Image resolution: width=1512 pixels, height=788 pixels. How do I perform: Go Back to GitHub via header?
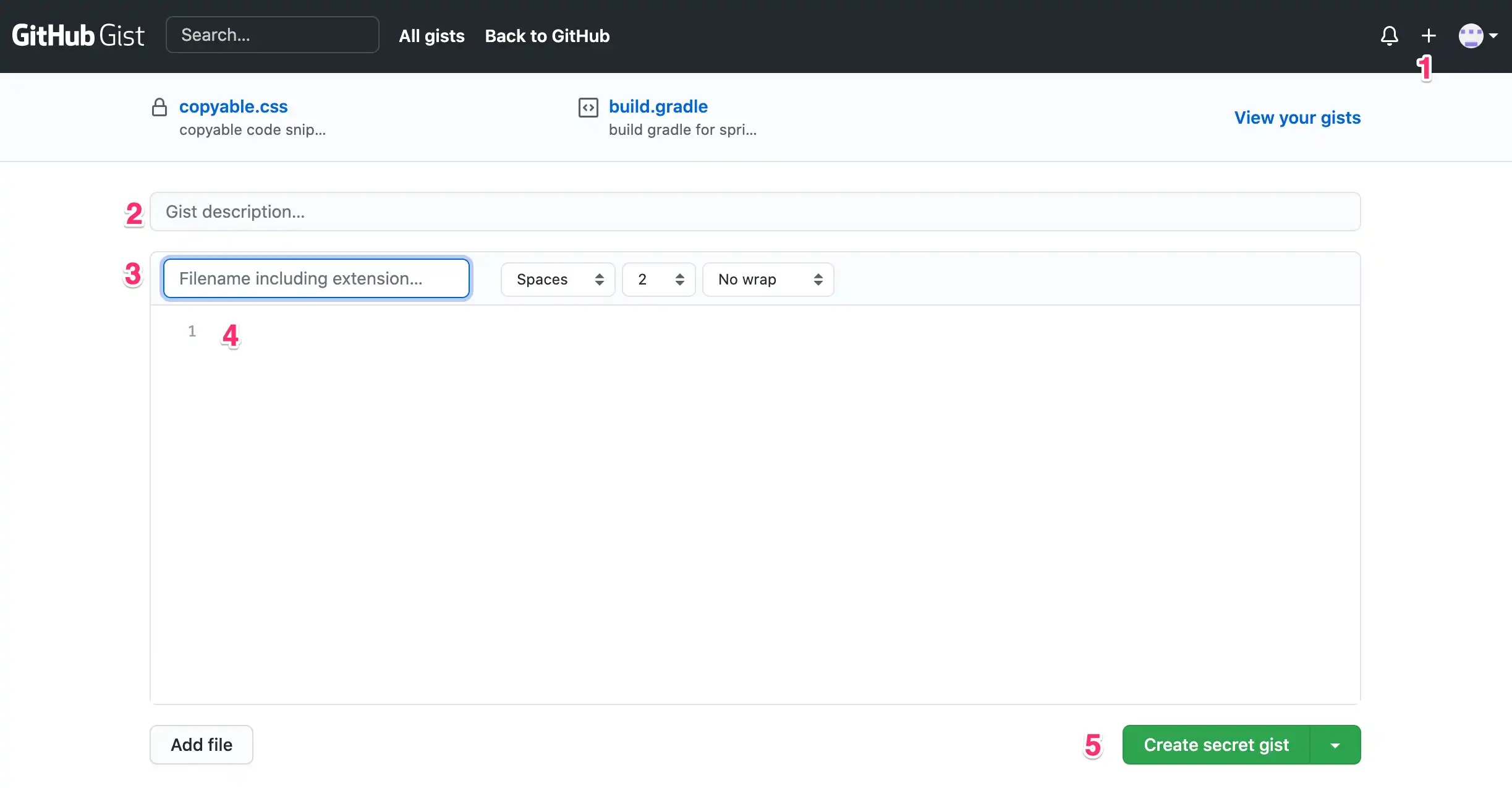point(547,36)
